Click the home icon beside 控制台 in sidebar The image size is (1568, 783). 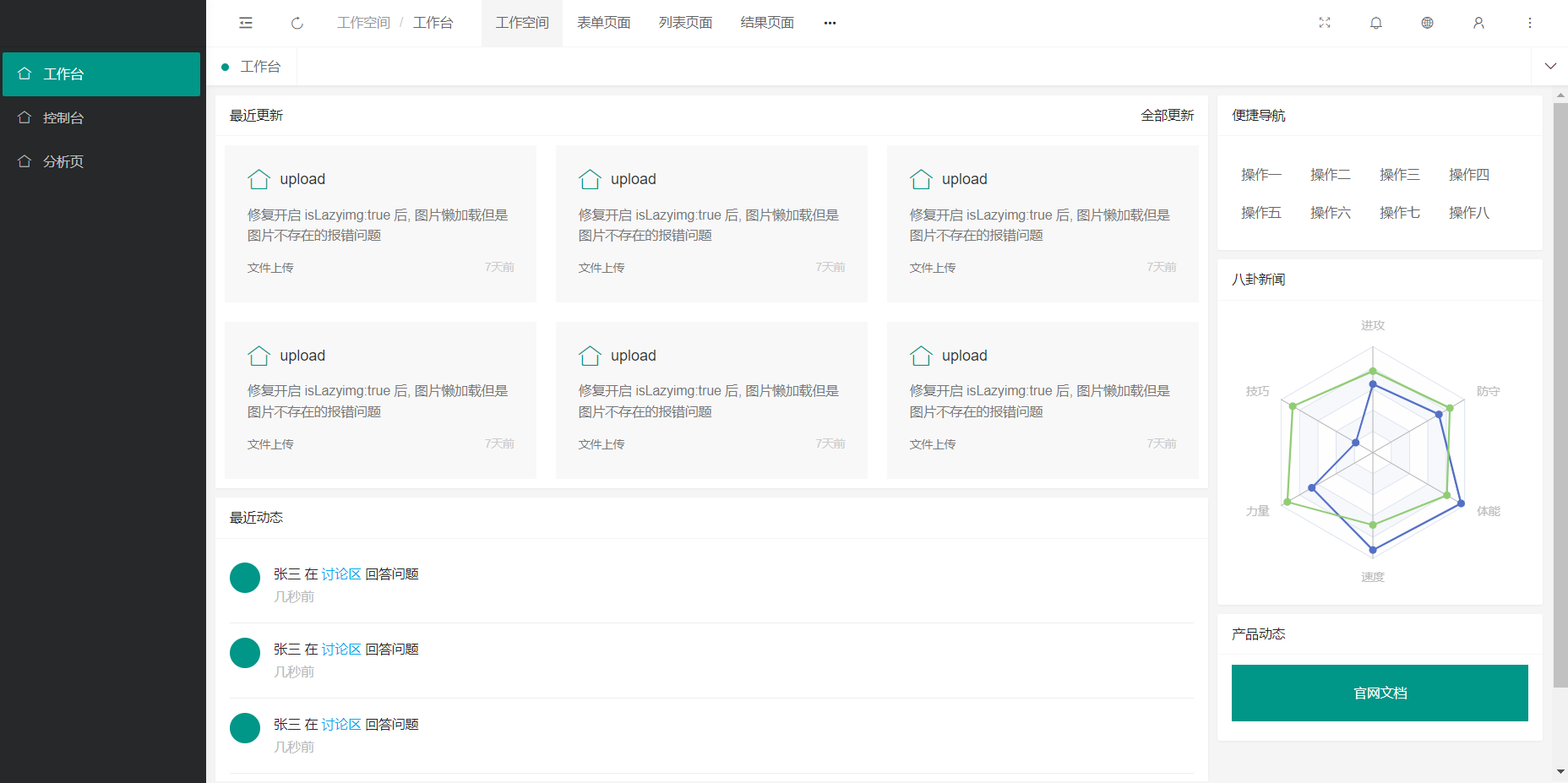tap(24, 117)
